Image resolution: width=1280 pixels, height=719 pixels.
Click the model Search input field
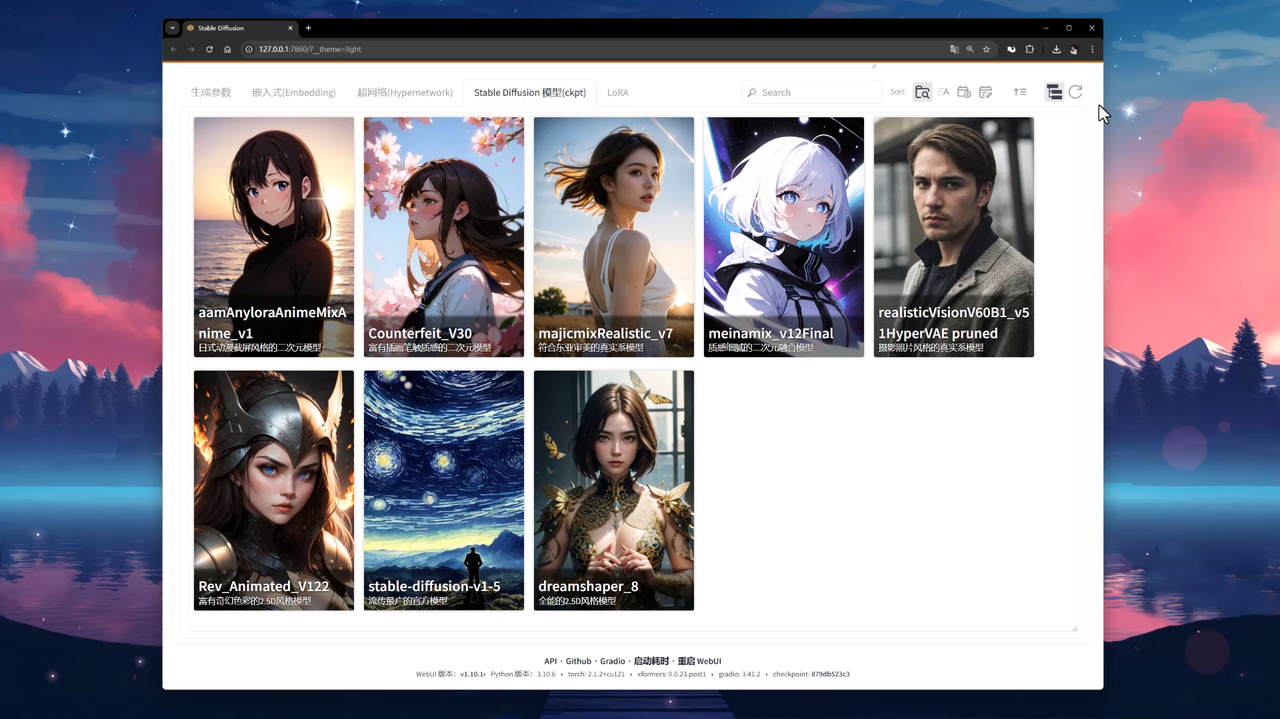click(815, 92)
